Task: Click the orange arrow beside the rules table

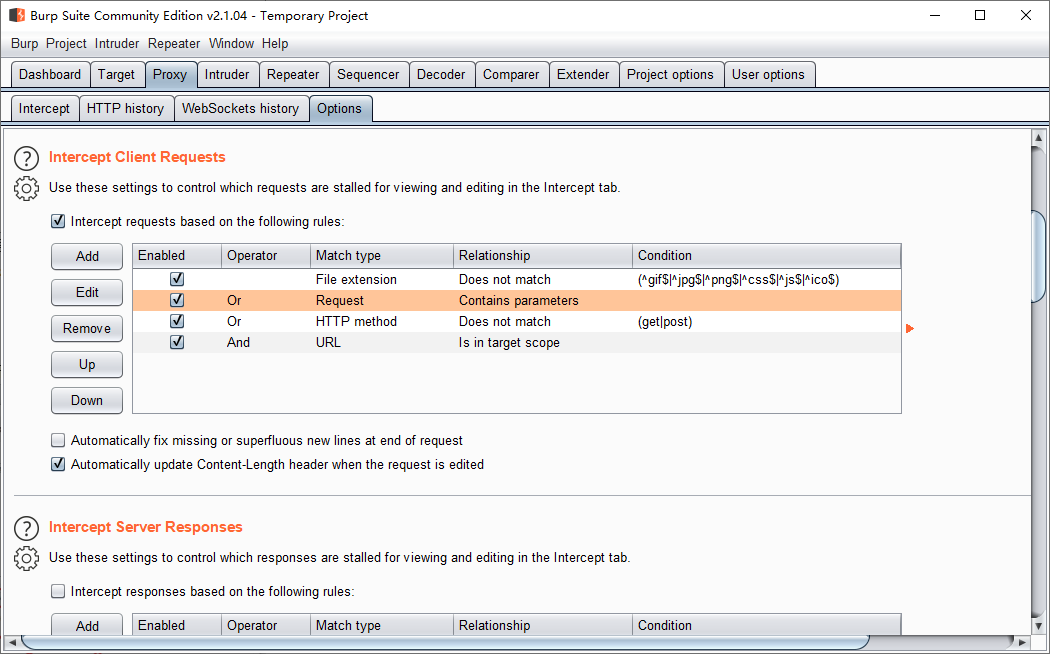Action: click(x=909, y=328)
